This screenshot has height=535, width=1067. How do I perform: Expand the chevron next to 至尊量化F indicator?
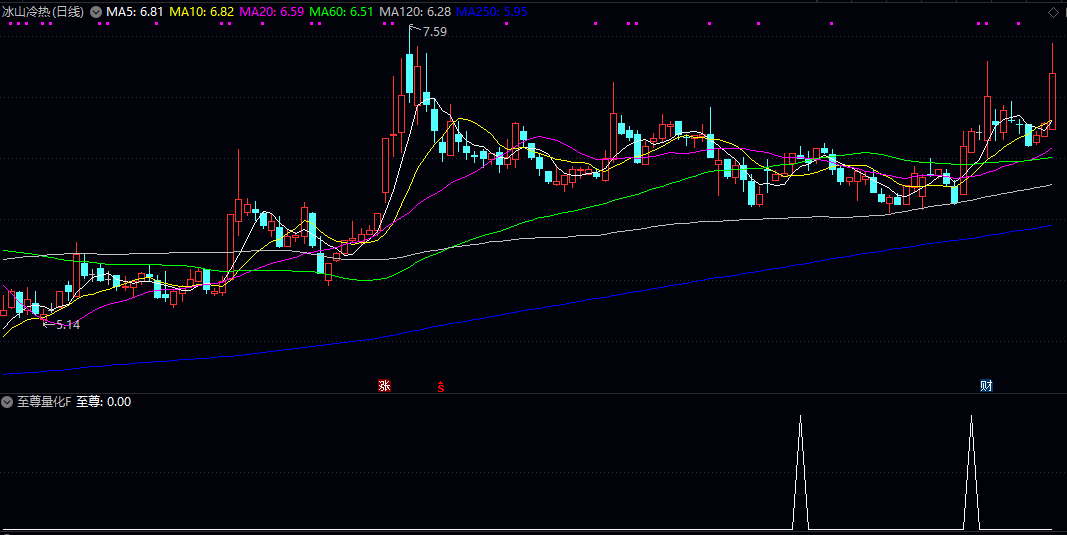point(7,402)
